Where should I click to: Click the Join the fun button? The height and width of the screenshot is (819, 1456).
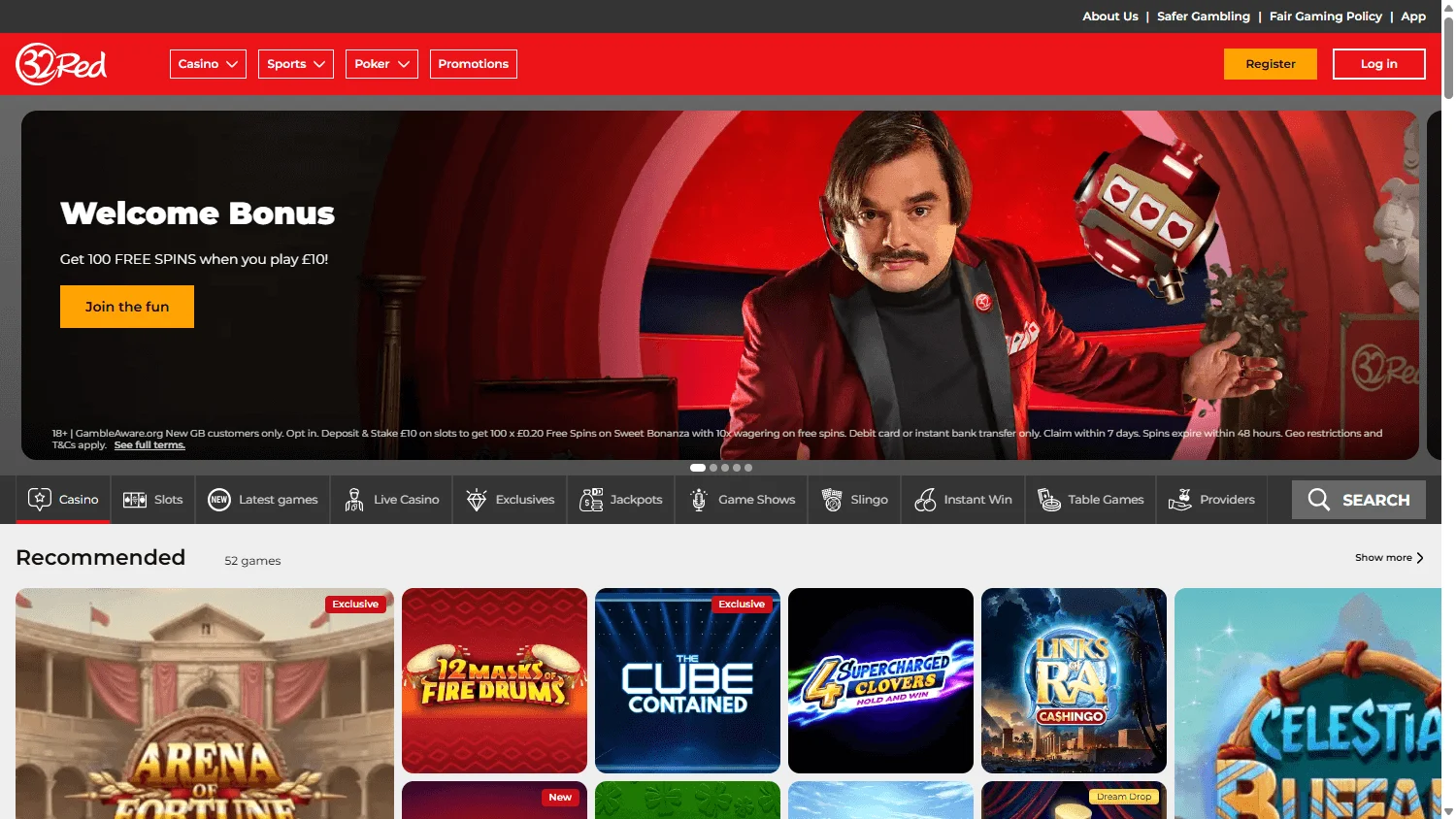pos(127,307)
